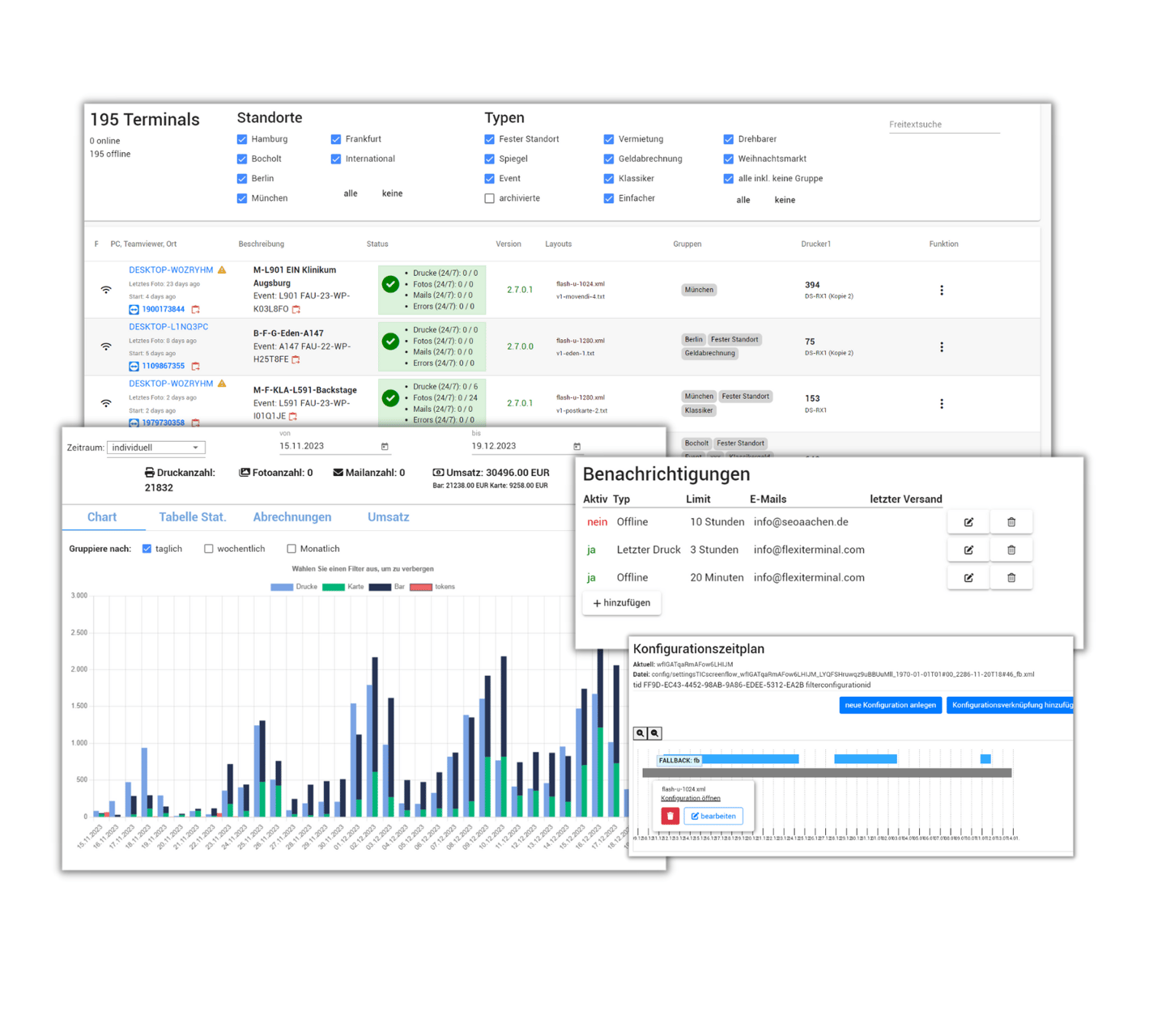Toggle the Klassiker type checkbox
Viewport: 1166px width, 1036px height.
[x=609, y=179]
